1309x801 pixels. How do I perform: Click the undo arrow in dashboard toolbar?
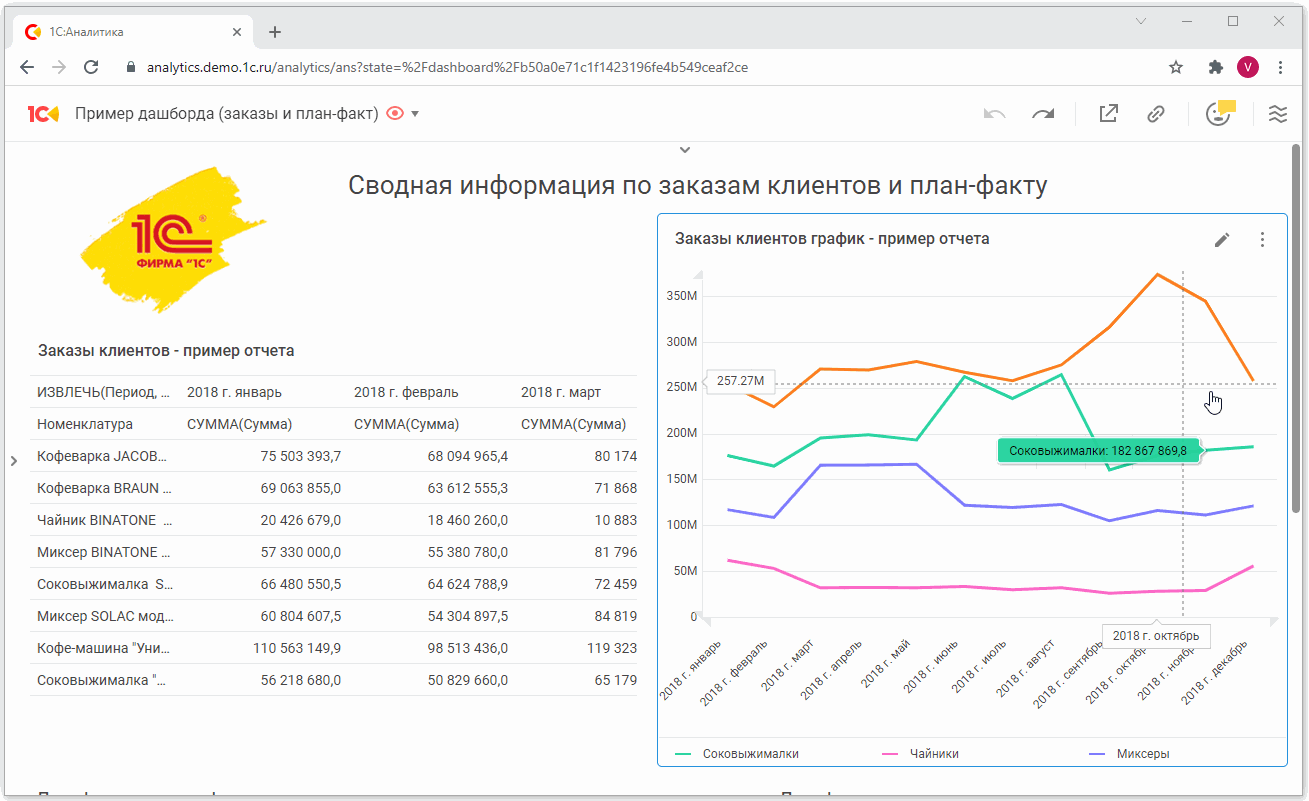(994, 114)
